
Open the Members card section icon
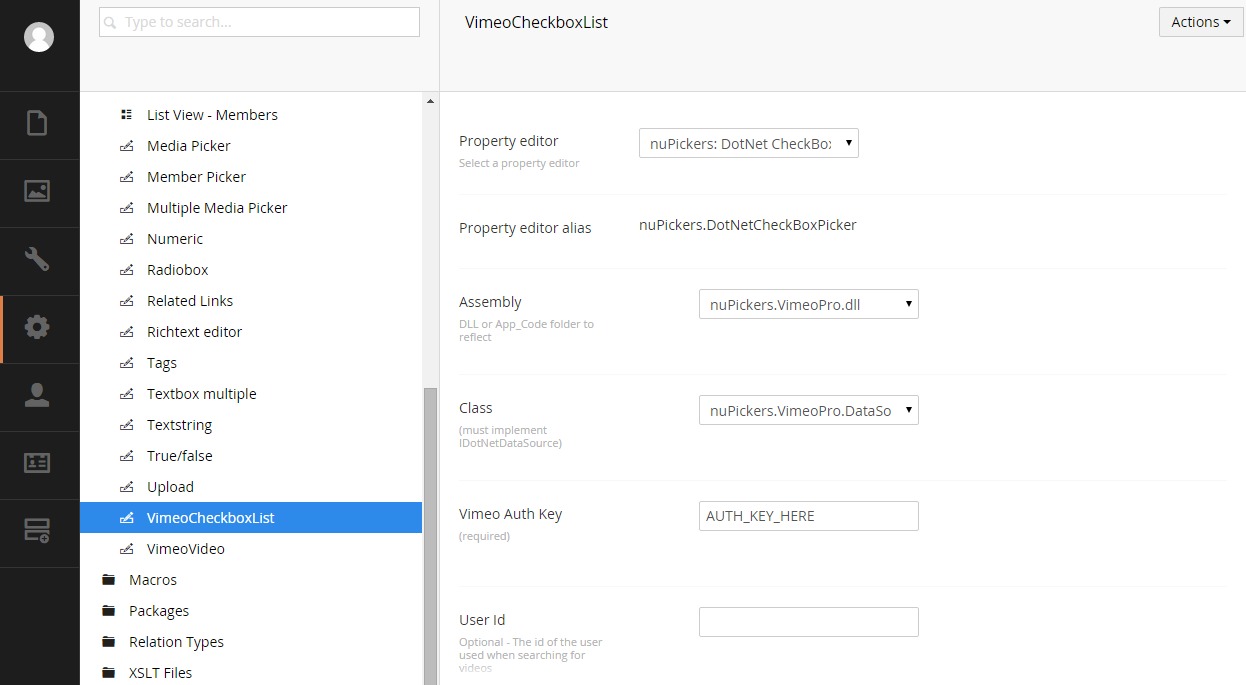pos(37,463)
